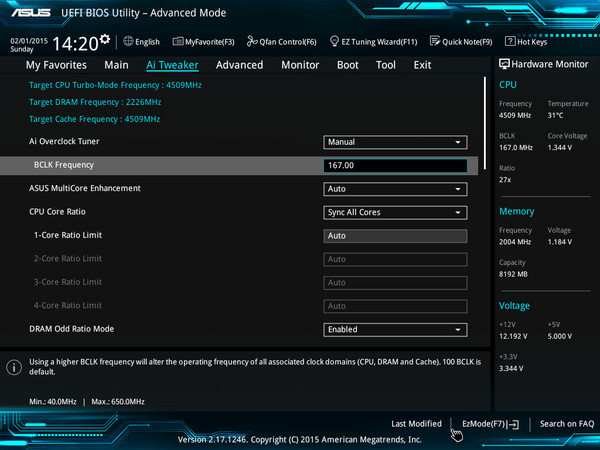Select the CPU Core Ratio label
Image resolution: width=600 pixels, height=450 pixels.
[x=57, y=212]
